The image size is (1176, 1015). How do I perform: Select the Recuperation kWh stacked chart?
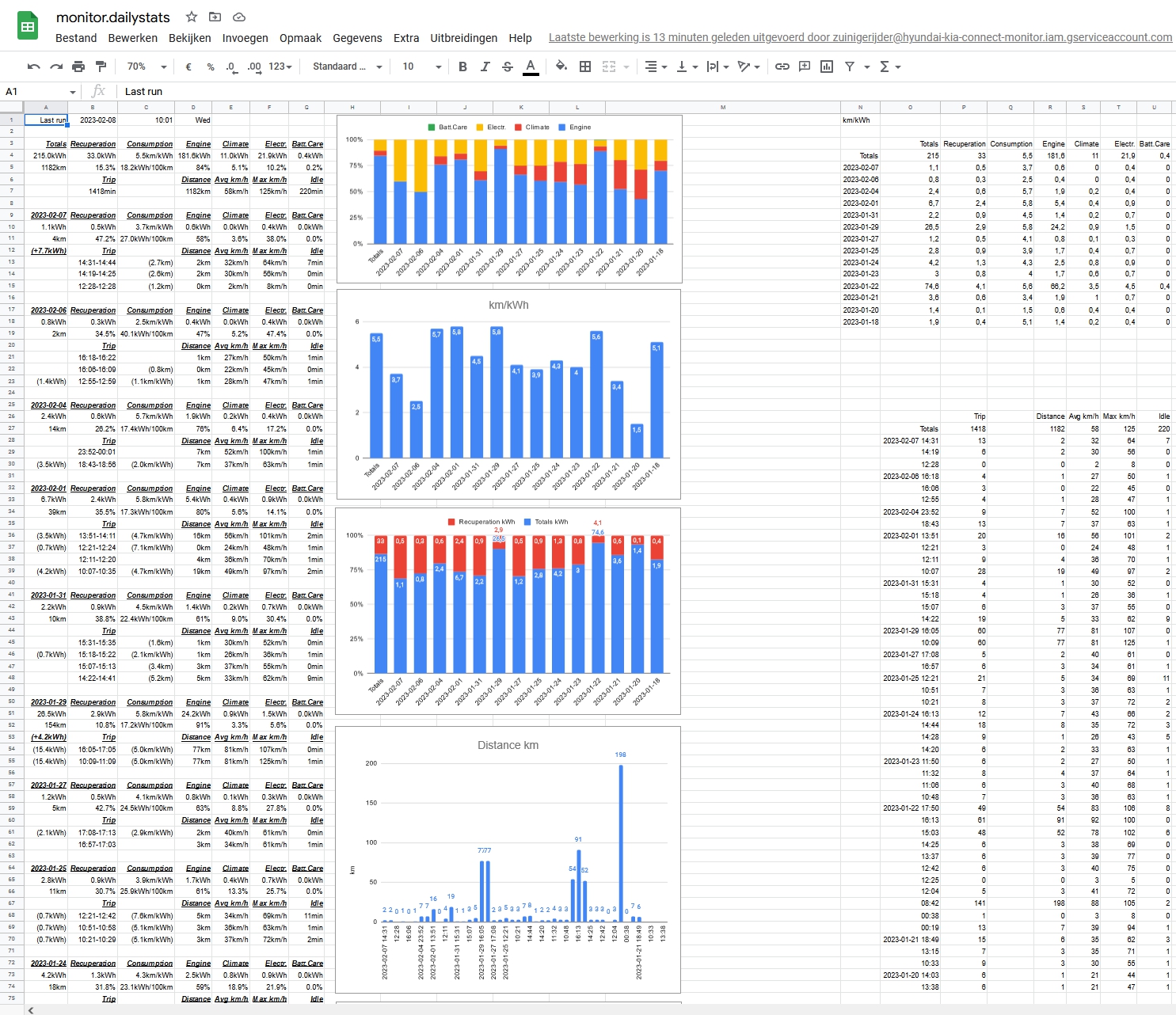pyautogui.click(x=508, y=611)
